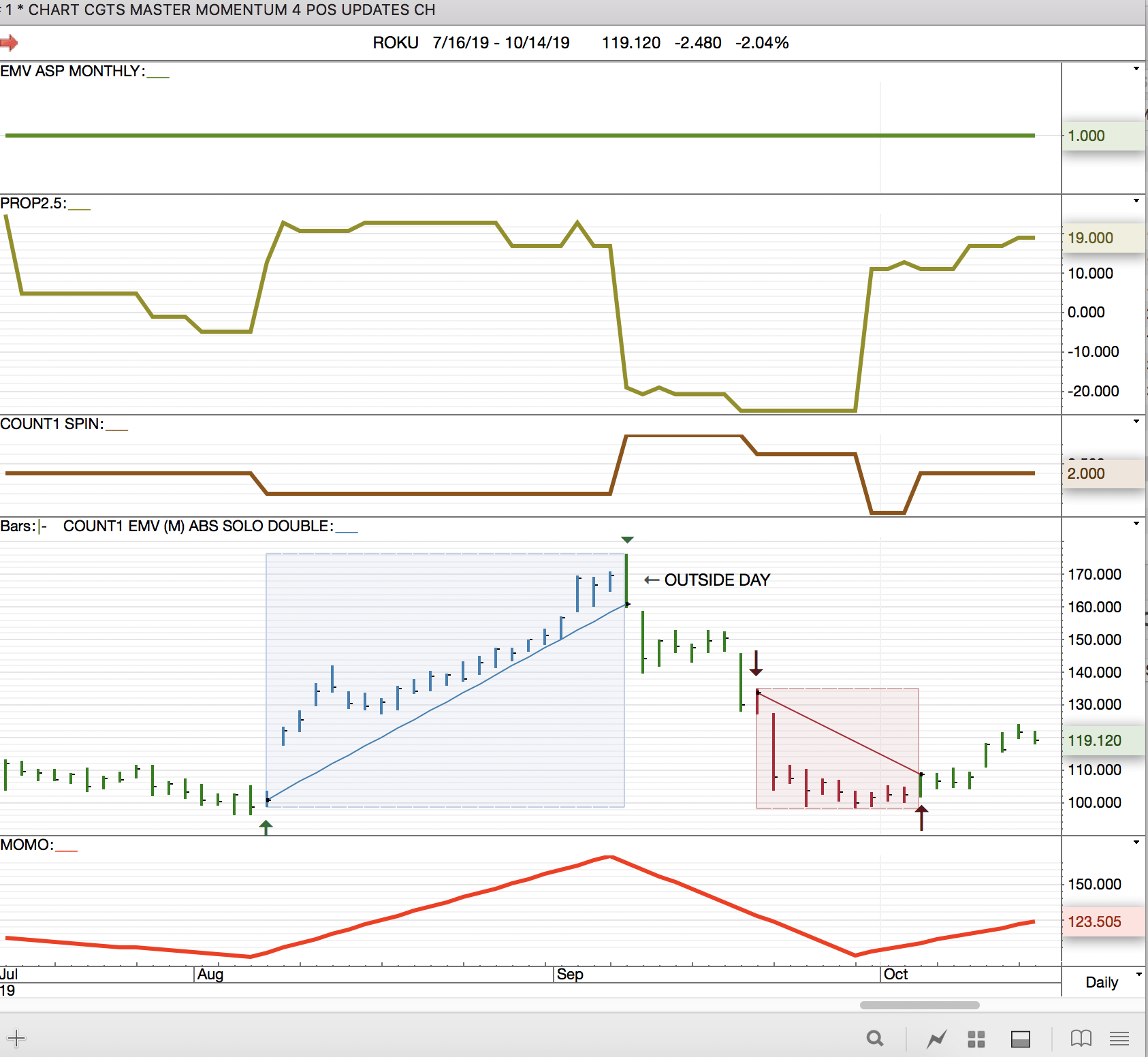Viewport: 1148px width, 1057px height.
Task: Click the EMV ASP MONTHLY indicator label
Action: pos(72,71)
